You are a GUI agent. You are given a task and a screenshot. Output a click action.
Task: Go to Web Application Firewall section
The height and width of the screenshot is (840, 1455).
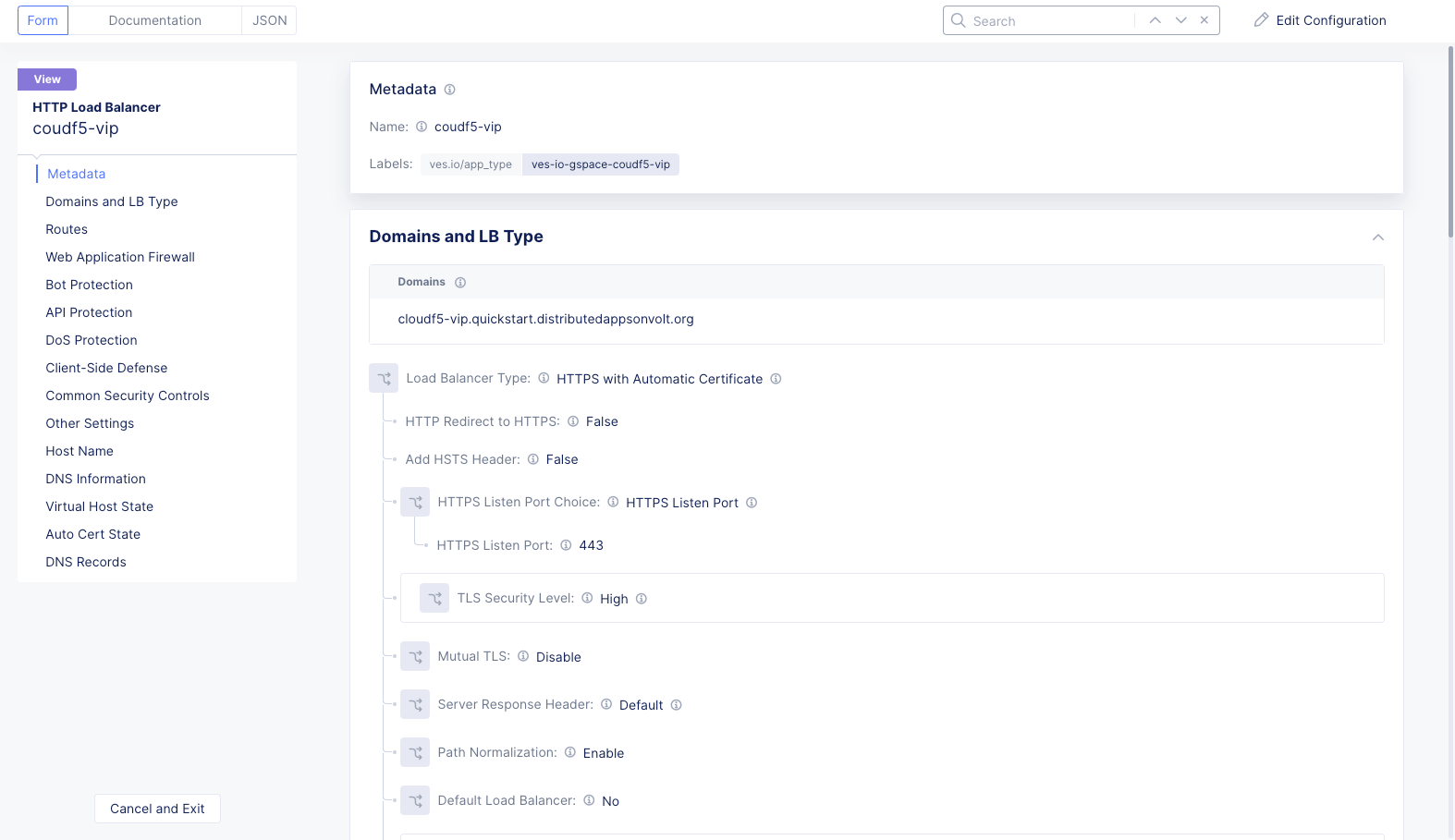coord(120,257)
